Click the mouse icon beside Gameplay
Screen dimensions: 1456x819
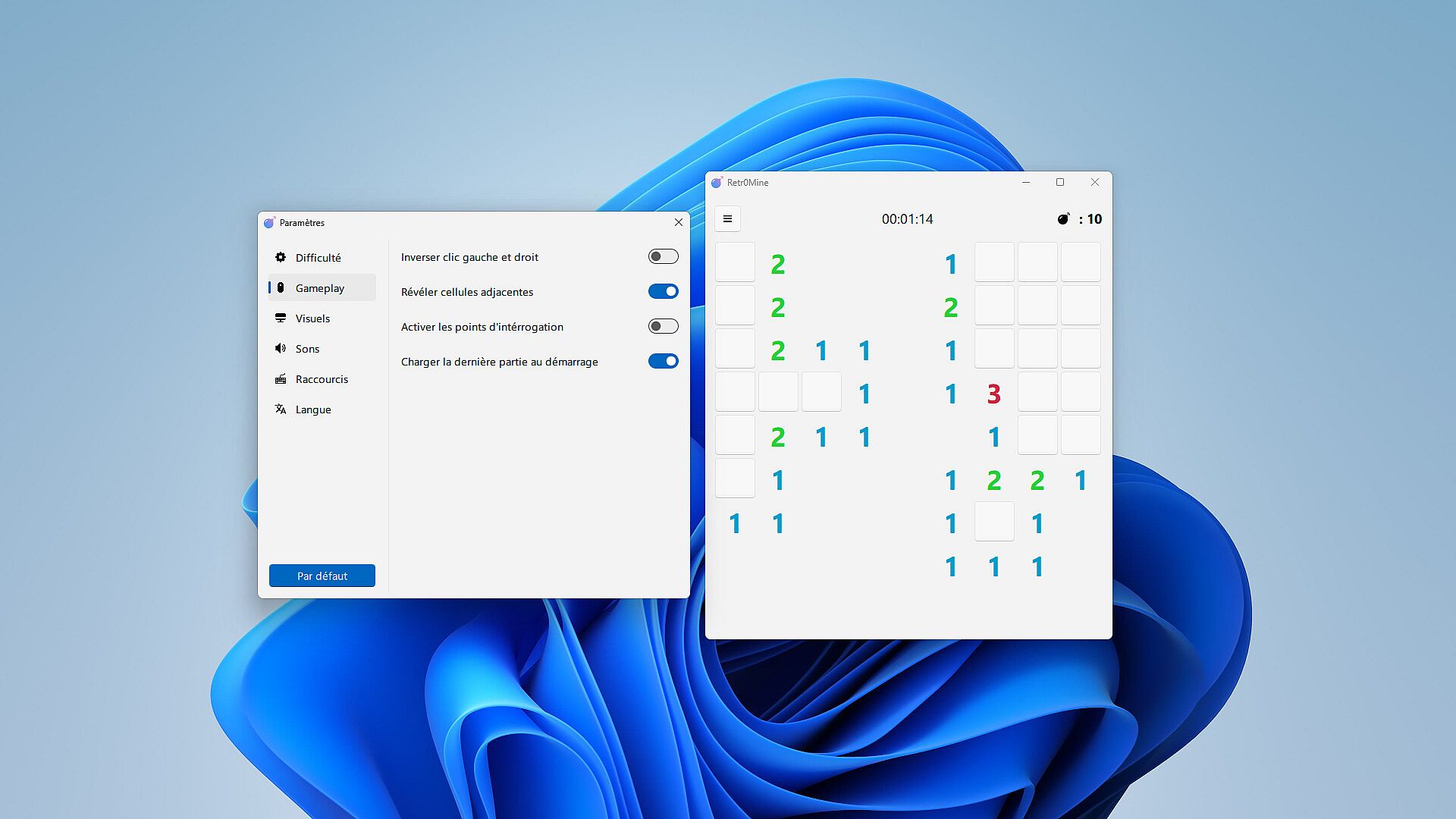tap(281, 288)
